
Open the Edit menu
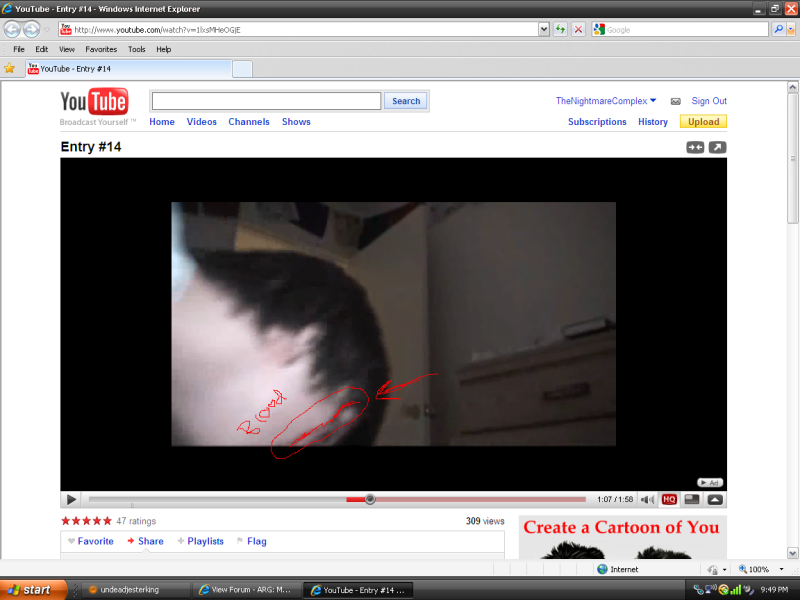coord(41,49)
